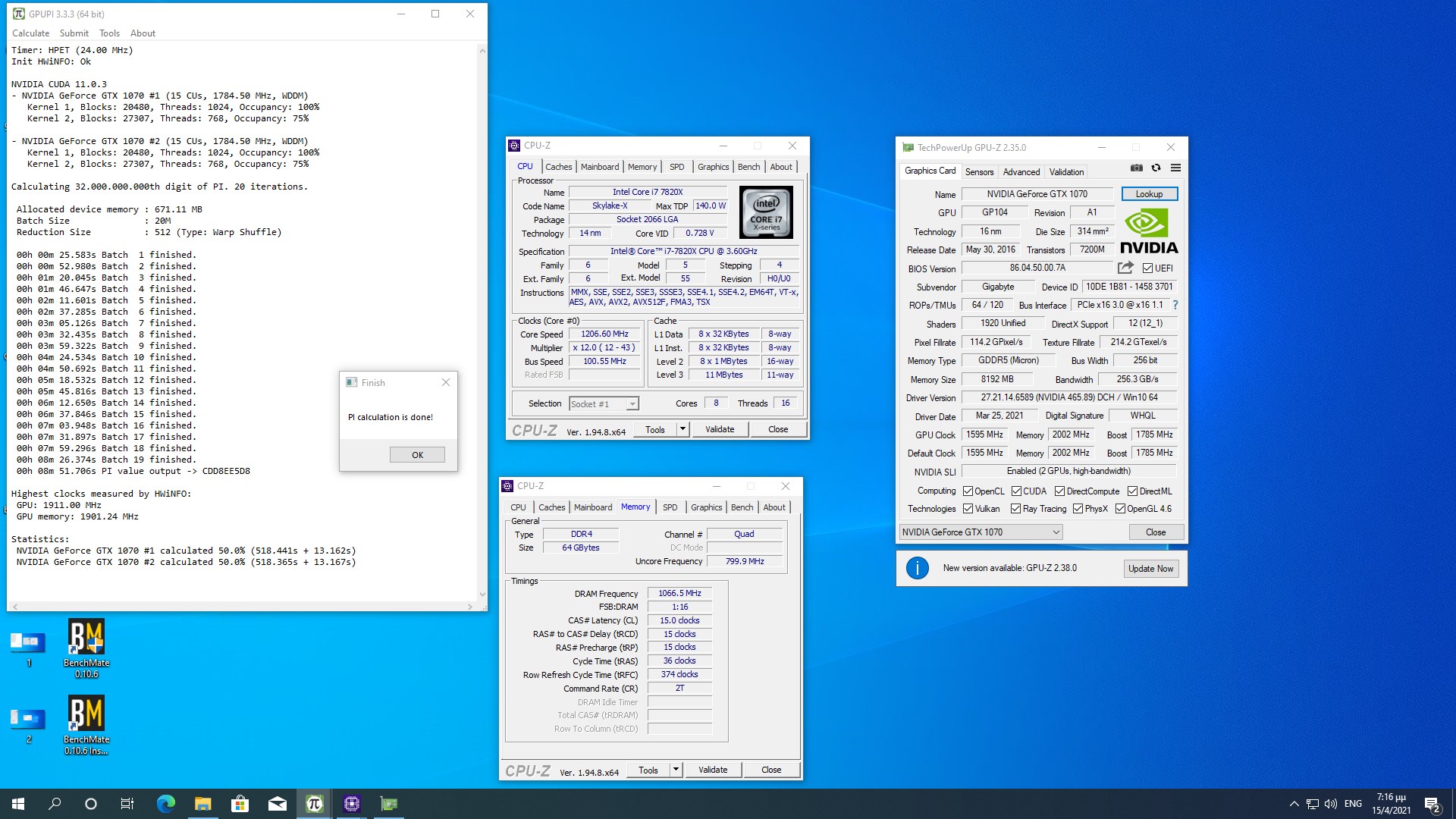This screenshot has width=1456, height=819.
Task: Click the GPU-Z refresh icon
Action: (1156, 168)
